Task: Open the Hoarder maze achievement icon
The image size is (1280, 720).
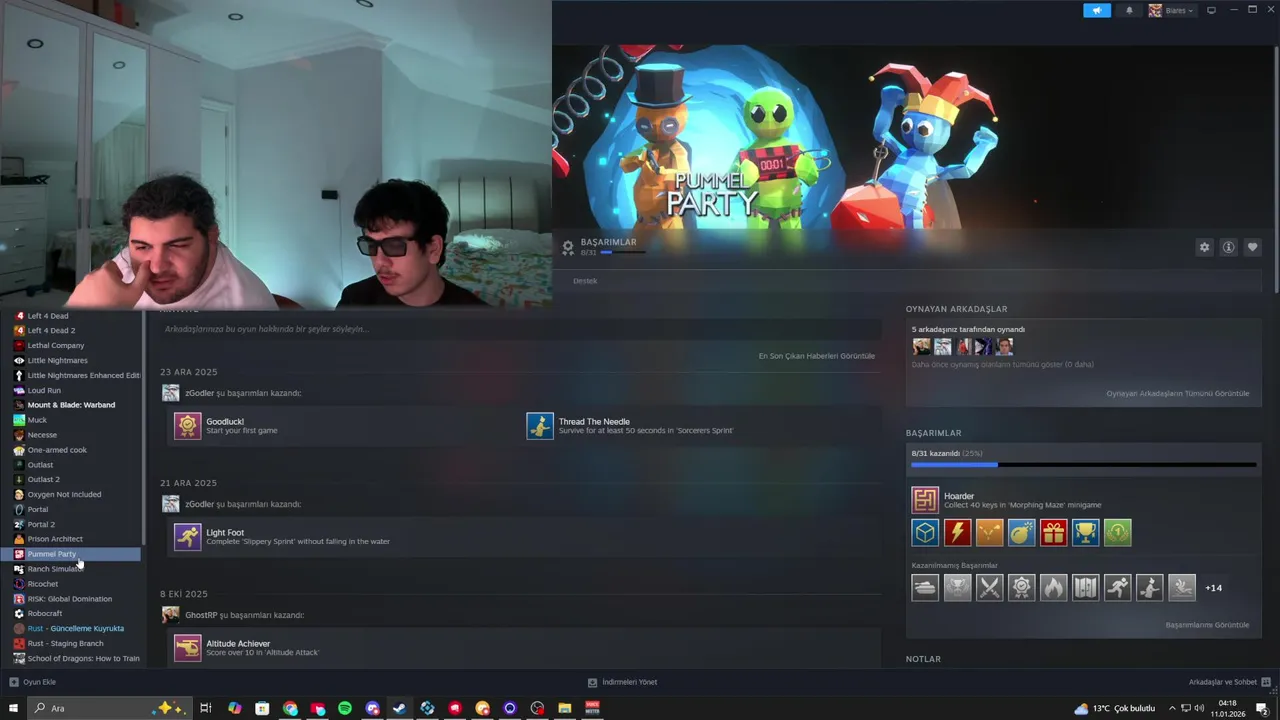Action: 925,500
